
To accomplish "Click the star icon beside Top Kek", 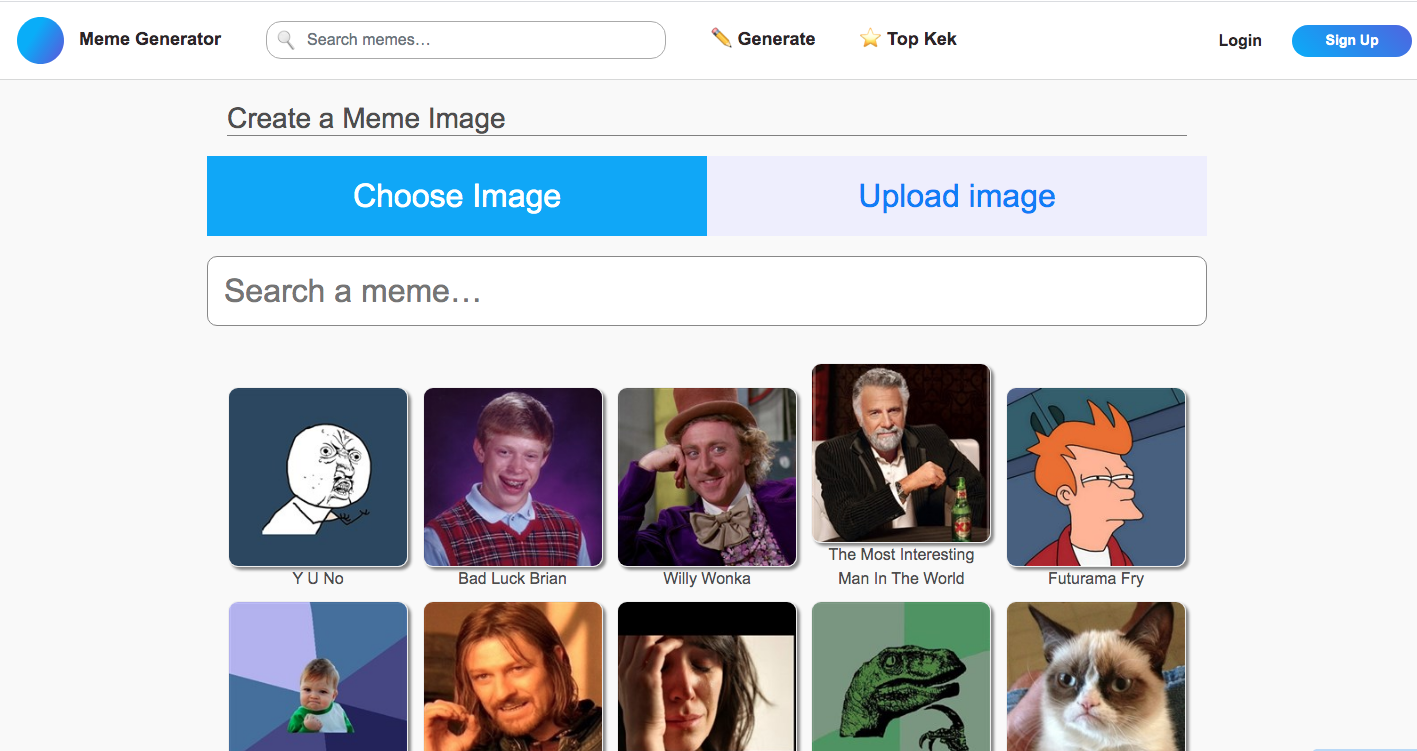I will pyautogui.click(x=870, y=39).
